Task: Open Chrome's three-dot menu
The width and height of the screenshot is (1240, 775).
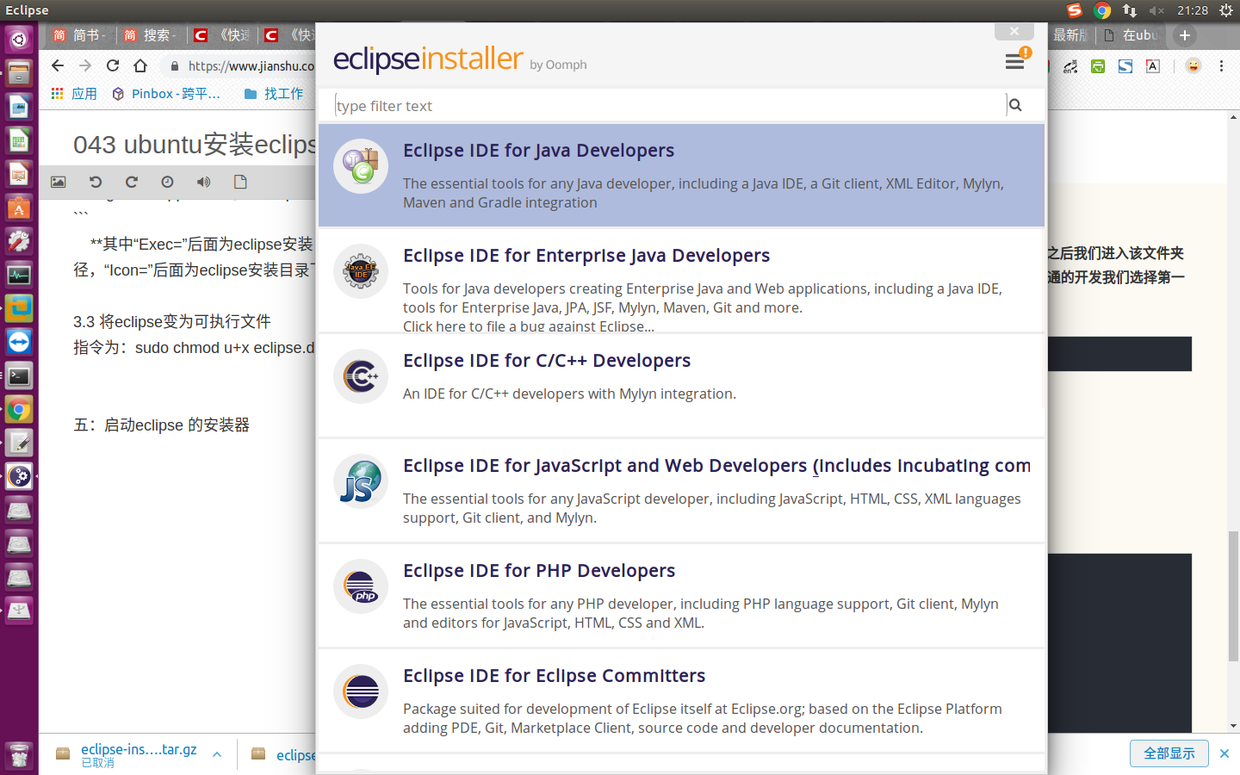Action: click(1221, 66)
